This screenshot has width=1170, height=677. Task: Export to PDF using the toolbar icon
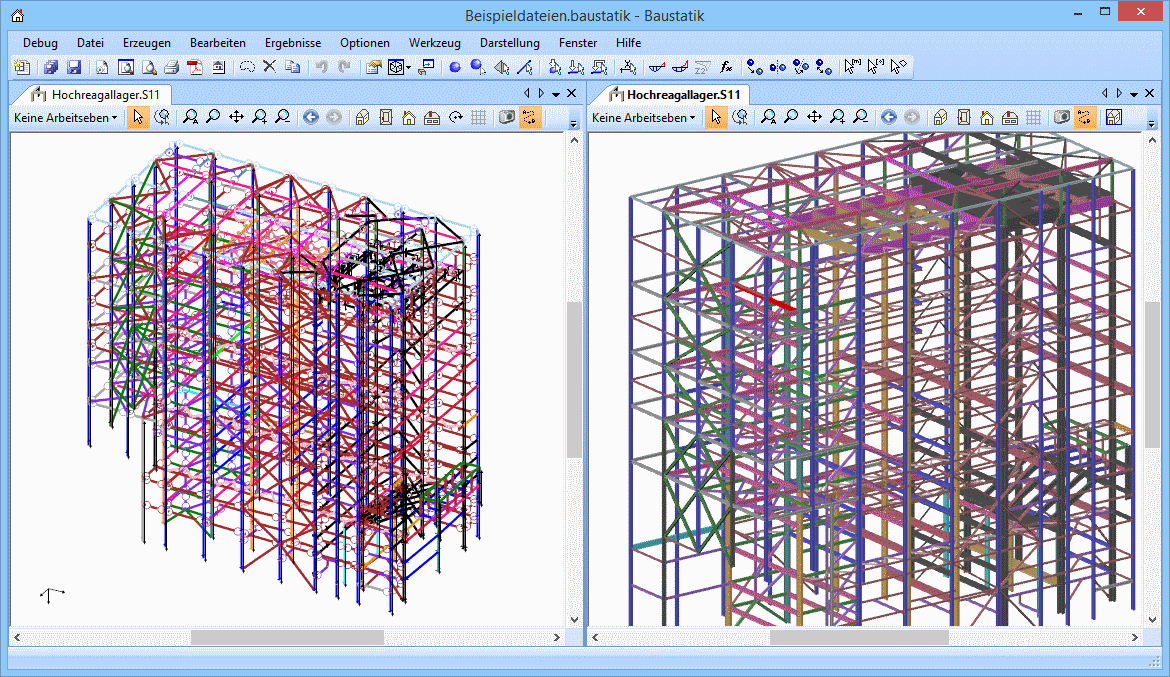(194, 67)
